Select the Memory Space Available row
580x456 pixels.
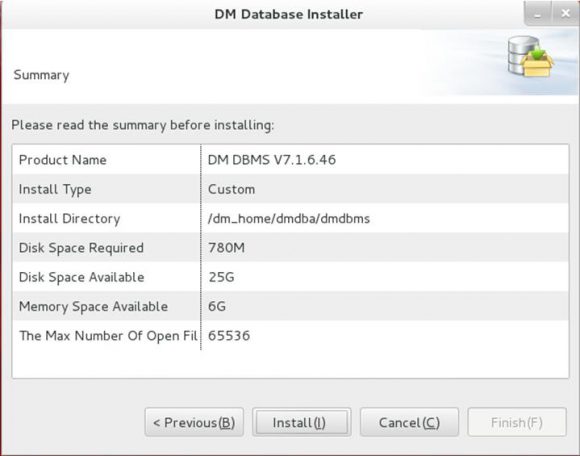pyautogui.click(x=290, y=306)
